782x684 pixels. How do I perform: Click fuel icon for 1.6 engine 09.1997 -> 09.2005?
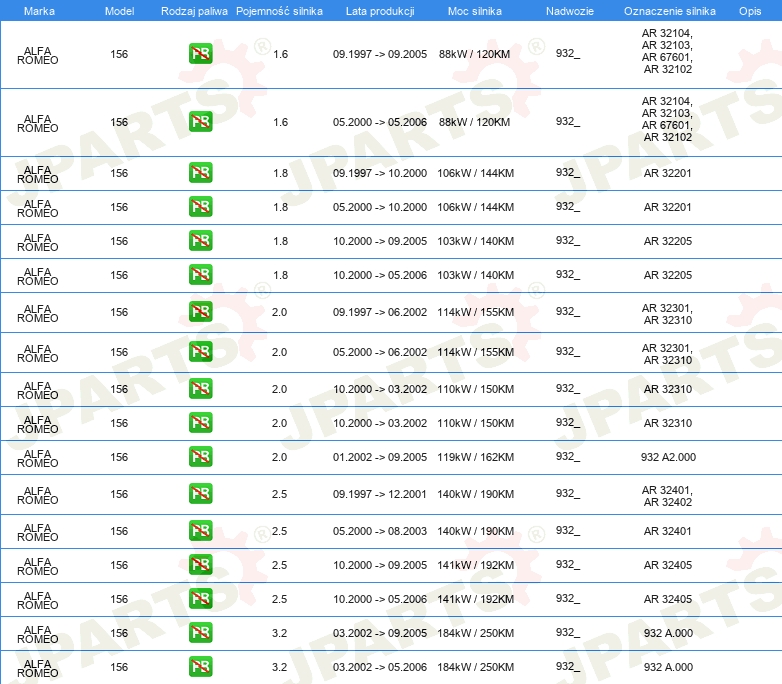coord(200,54)
